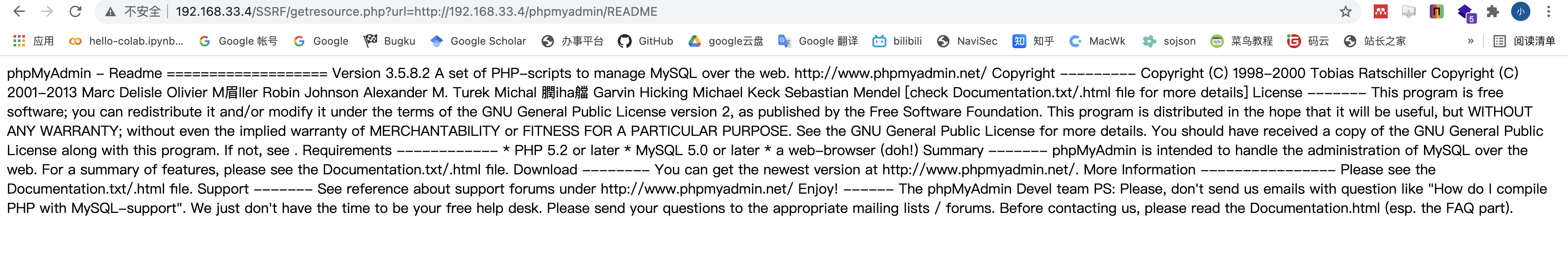Bookmark this page with the star icon
The width and height of the screenshot is (1568, 269).
[1345, 11]
